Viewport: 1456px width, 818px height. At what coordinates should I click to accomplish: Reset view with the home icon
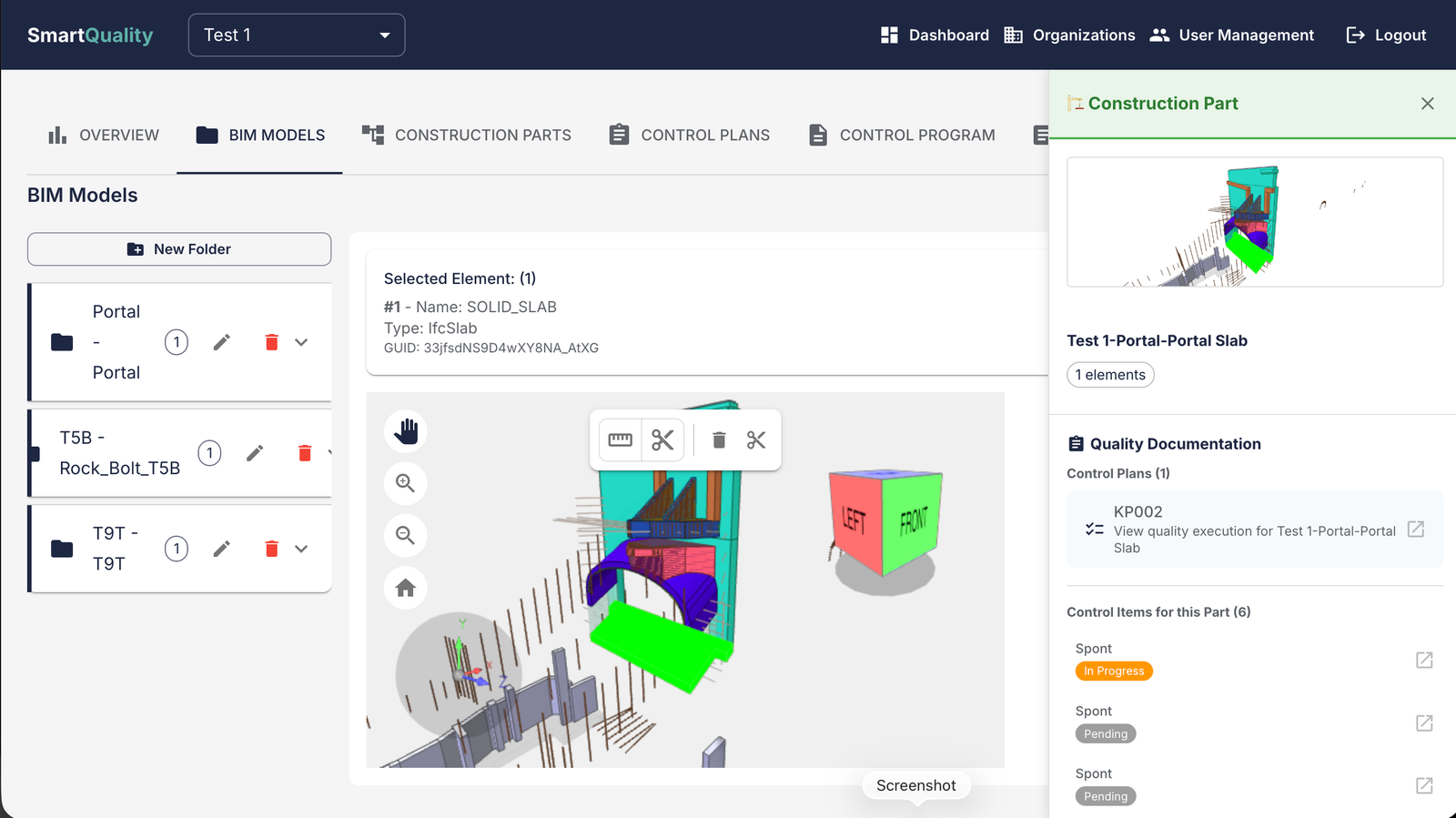(406, 588)
